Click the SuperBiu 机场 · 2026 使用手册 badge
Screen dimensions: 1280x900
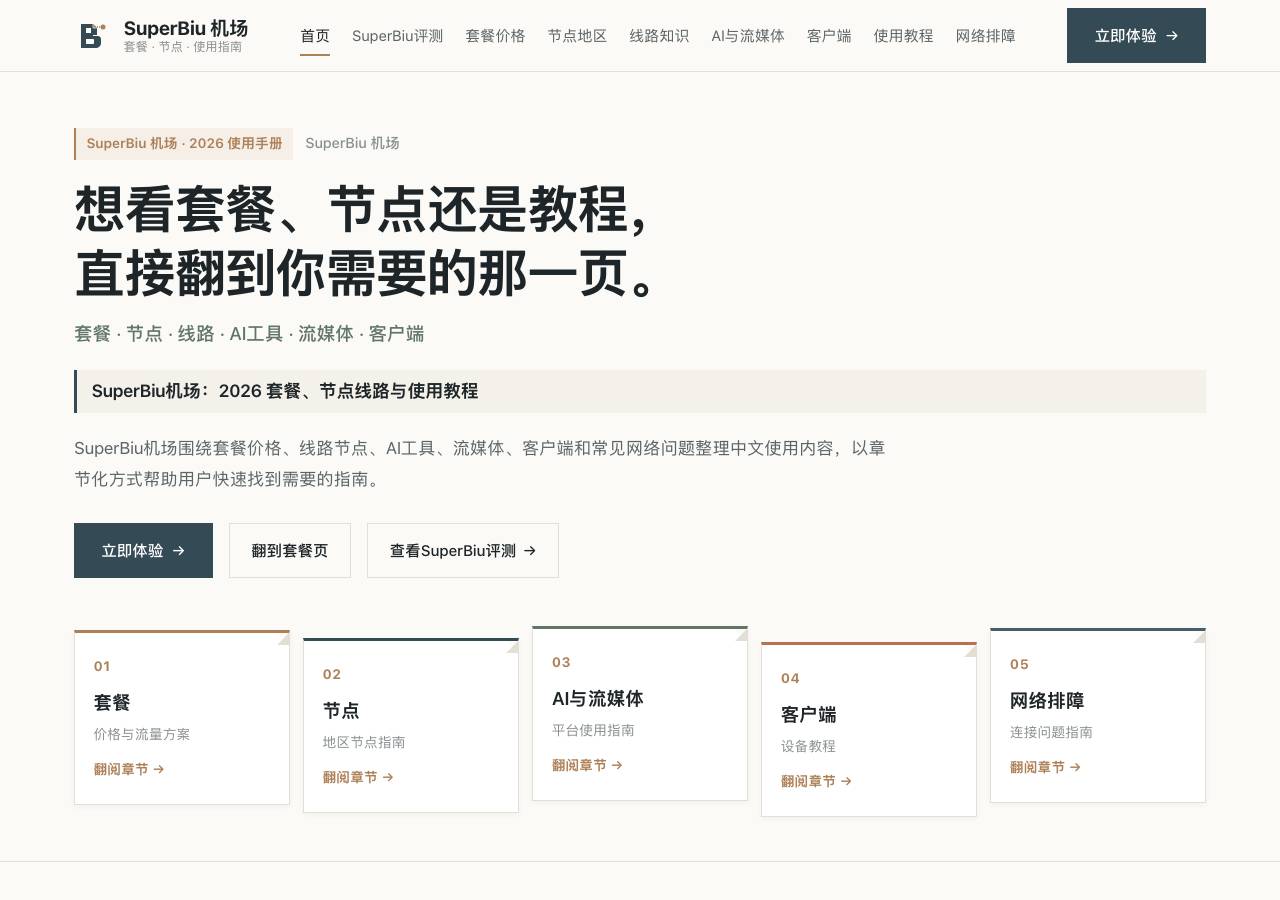pyautogui.click(x=184, y=143)
